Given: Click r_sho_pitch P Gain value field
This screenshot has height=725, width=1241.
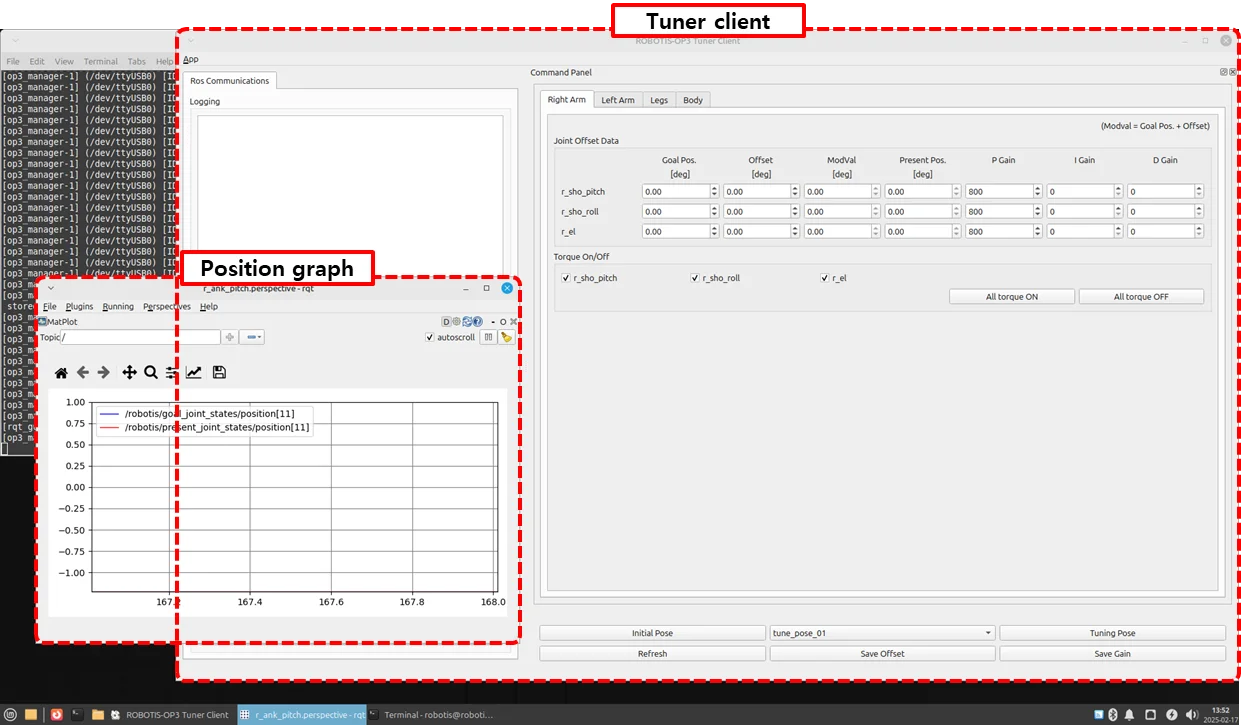Looking at the screenshot, I should (999, 191).
